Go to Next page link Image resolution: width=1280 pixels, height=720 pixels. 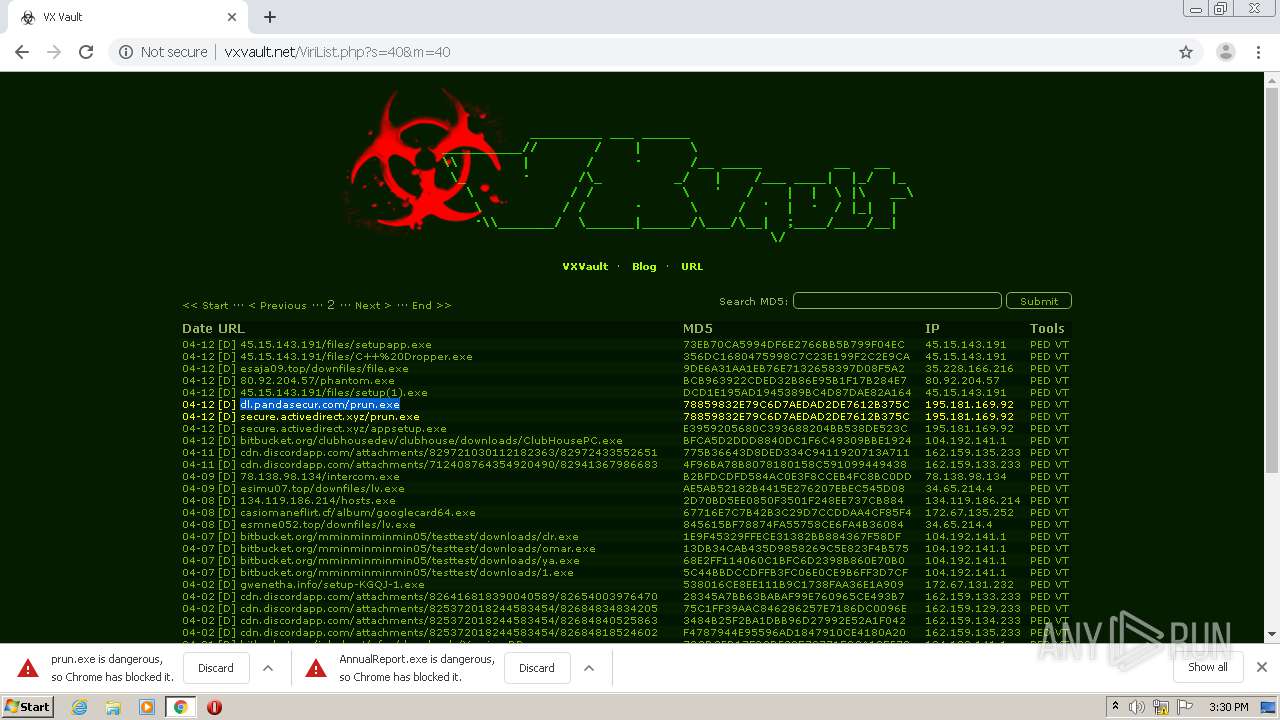[x=373, y=305]
